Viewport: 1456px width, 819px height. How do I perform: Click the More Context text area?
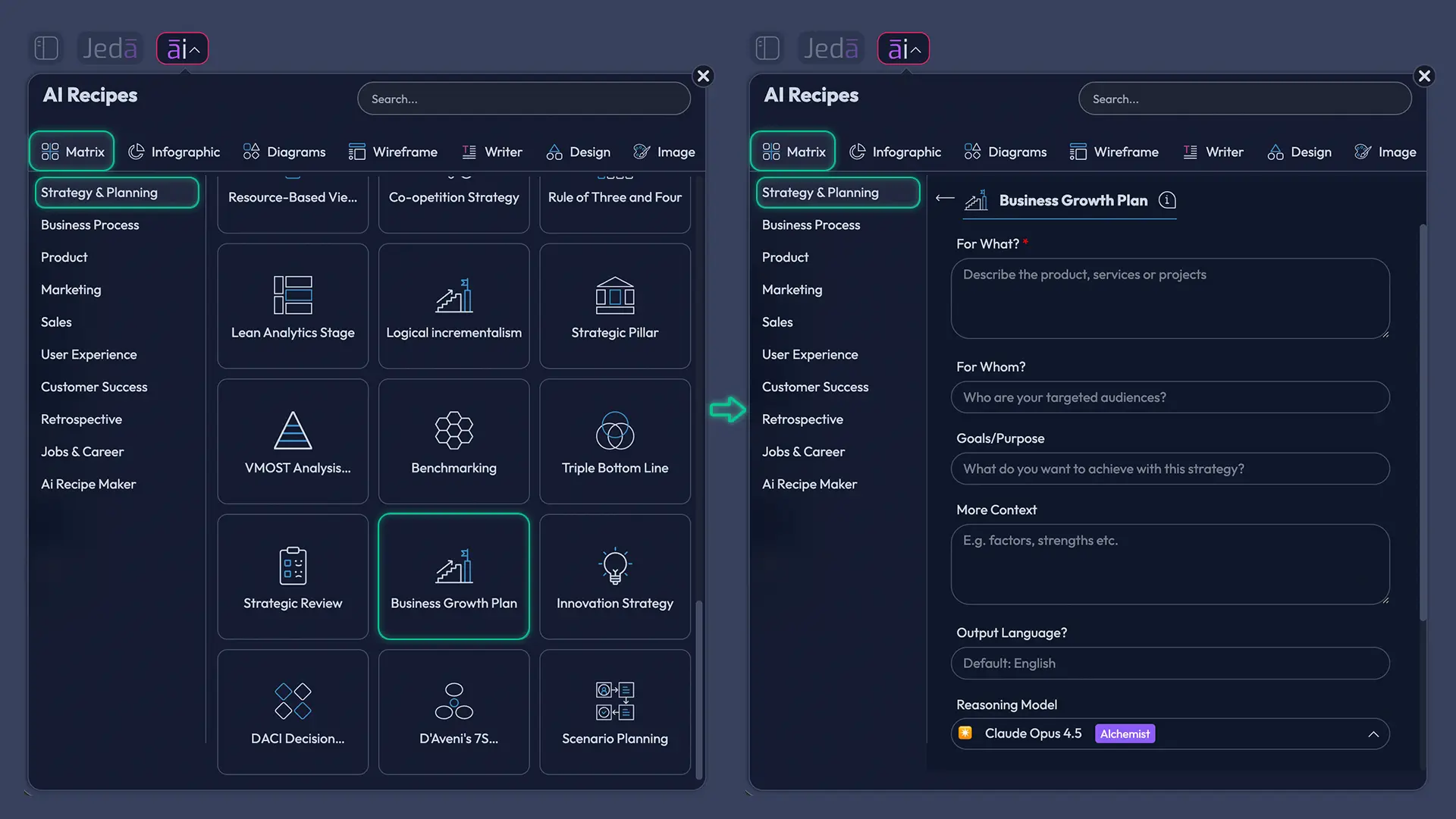pyautogui.click(x=1170, y=564)
